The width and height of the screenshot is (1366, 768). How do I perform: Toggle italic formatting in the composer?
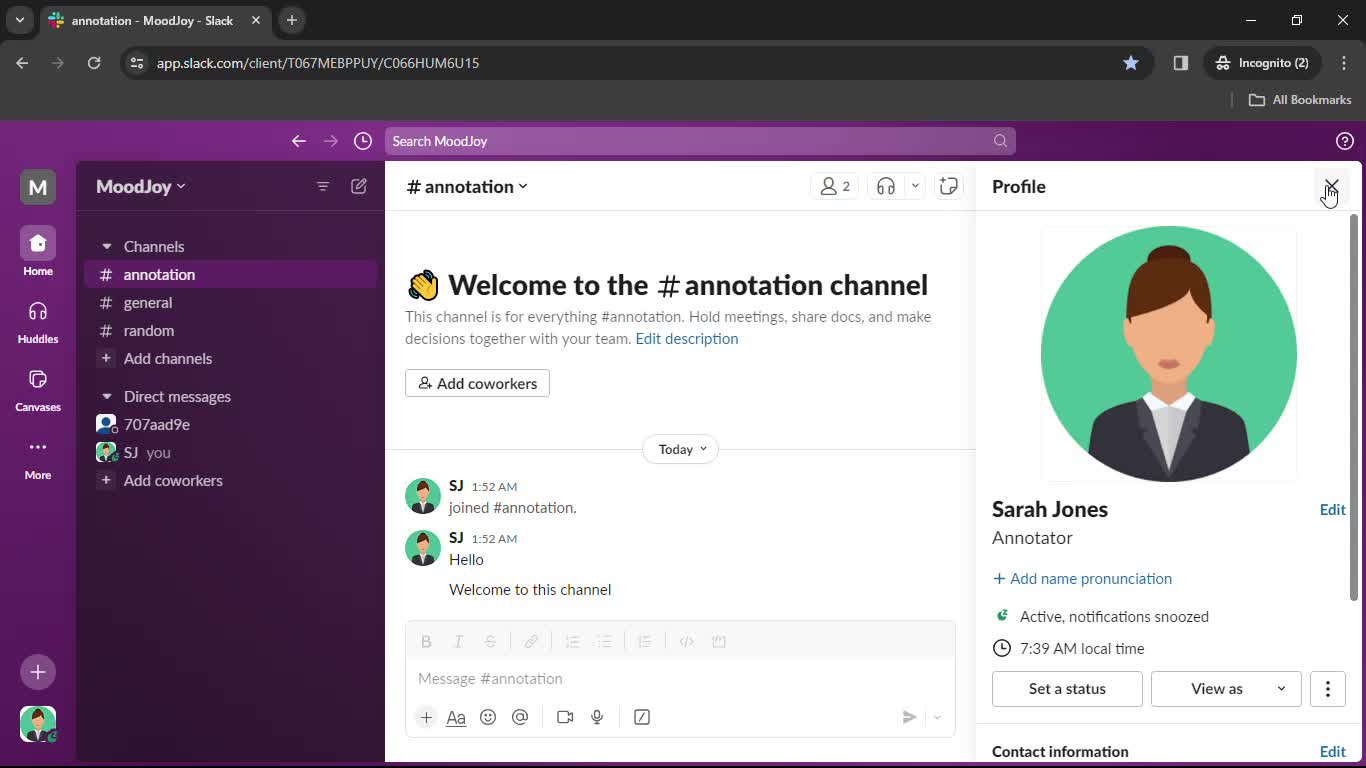tap(458, 642)
